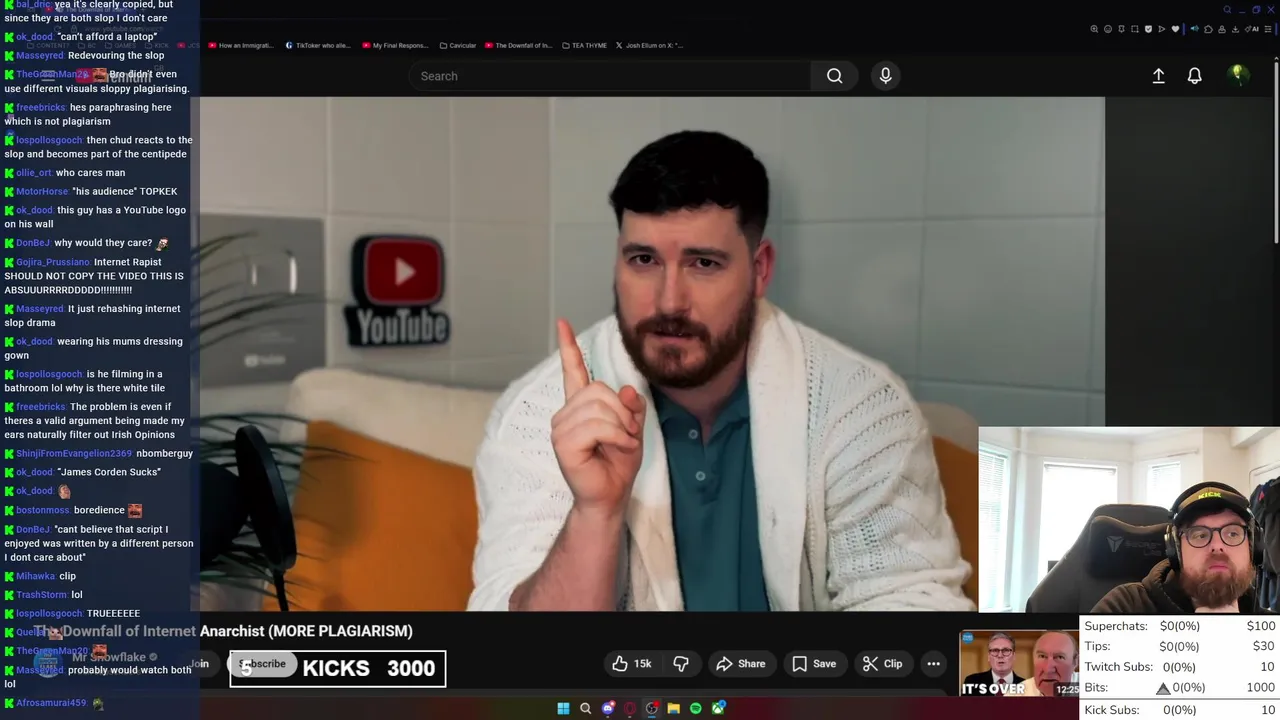Open more actions three-dot menu under video
1280x720 pixels.
[933, 664]
